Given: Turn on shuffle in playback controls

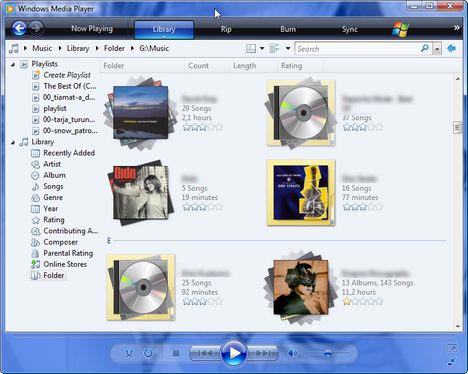Looking at the screenshot, I should point(129,353).
